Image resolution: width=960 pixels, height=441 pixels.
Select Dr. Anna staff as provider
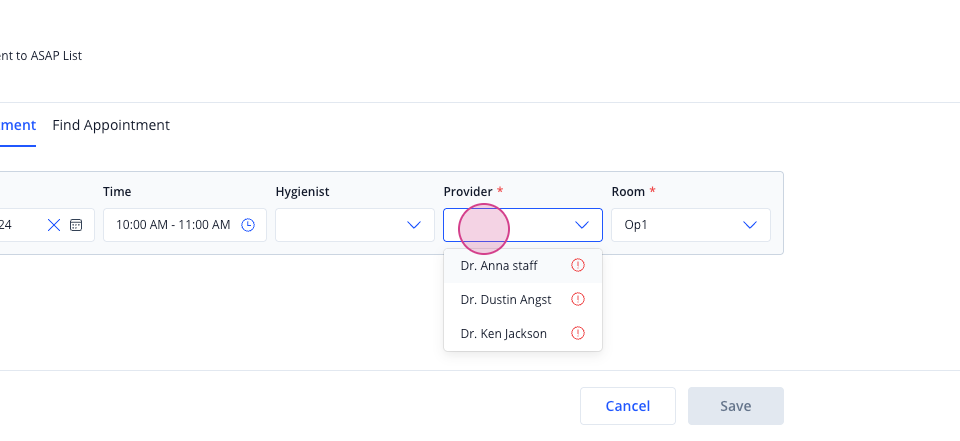click(x=523, y=266)
